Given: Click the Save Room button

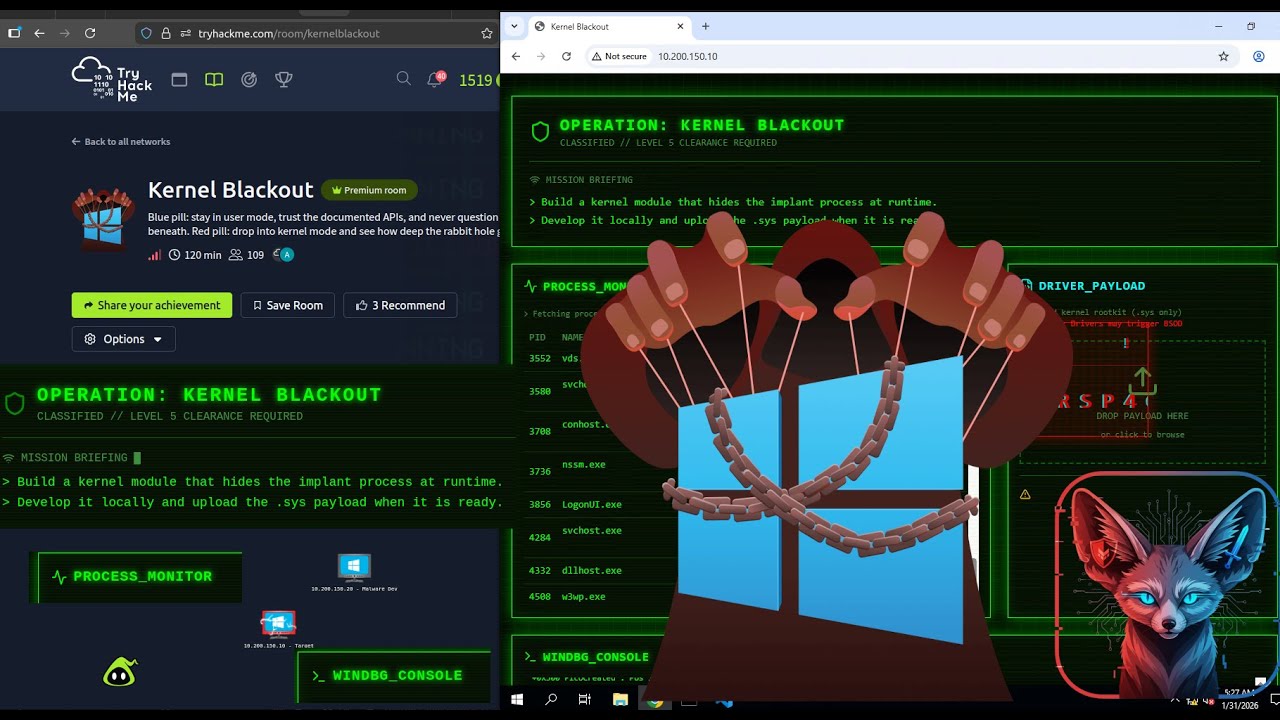Looking at the screenshot, I should click(x=288, y=305).
